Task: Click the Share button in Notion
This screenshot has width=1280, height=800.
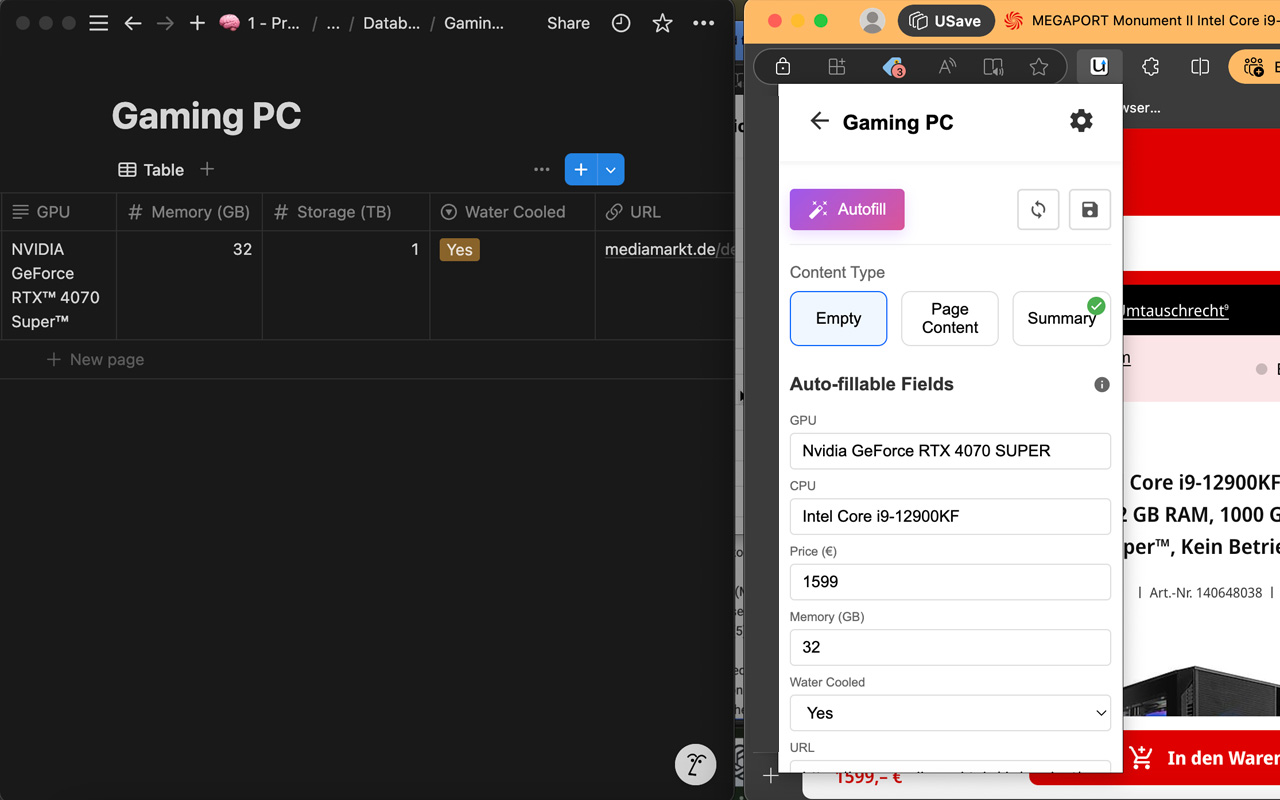Action: (x=568, y=23)
